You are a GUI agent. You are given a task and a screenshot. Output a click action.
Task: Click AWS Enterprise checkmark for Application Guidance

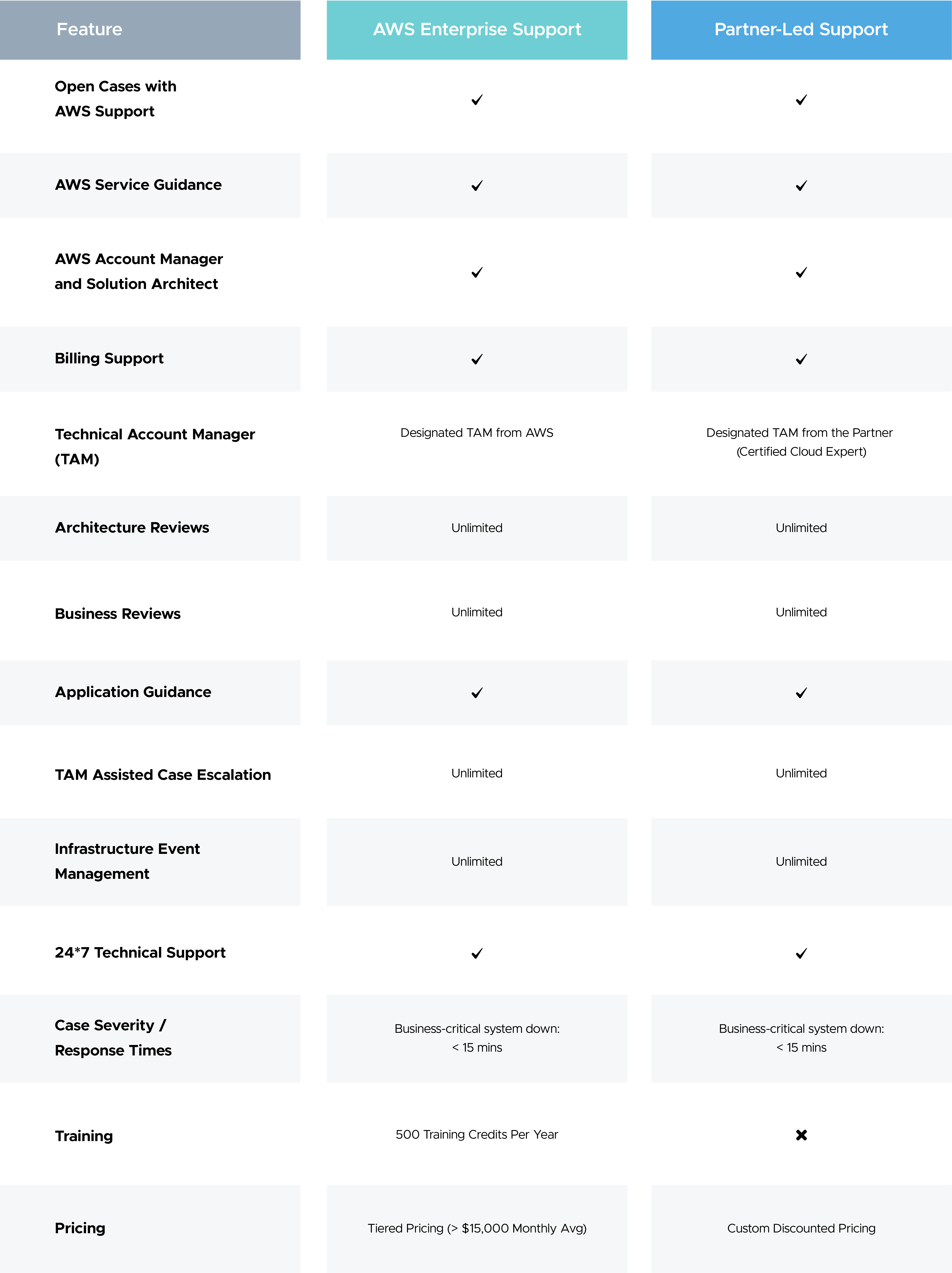(x=477, y=693)
